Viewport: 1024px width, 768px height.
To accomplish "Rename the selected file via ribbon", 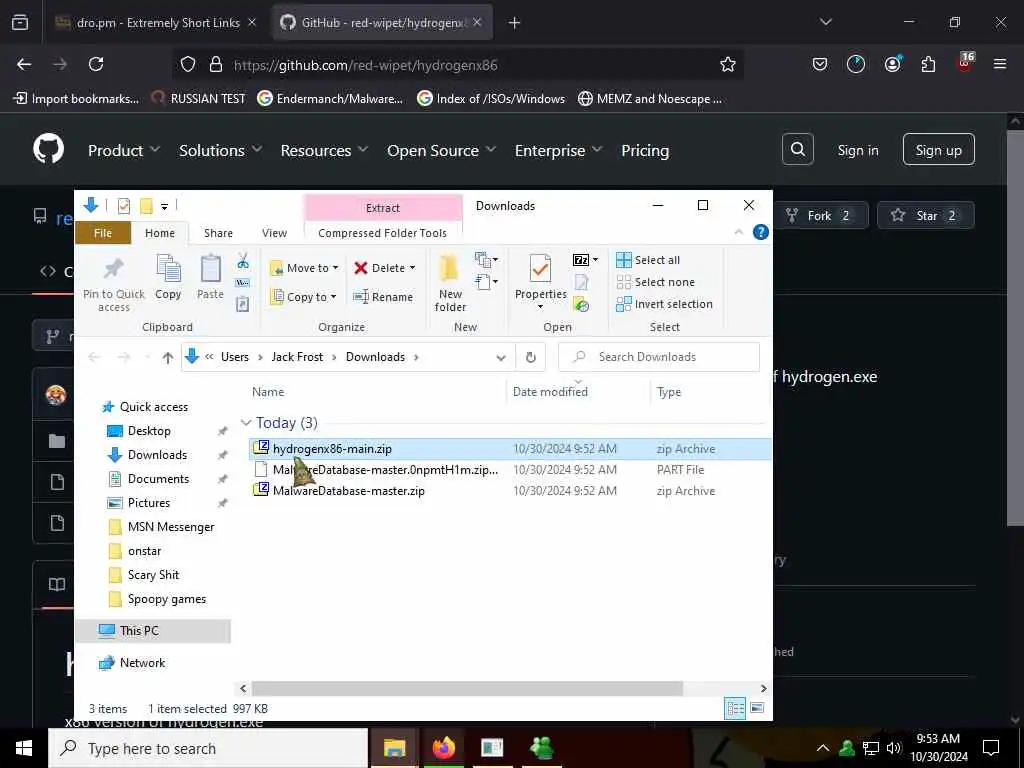I will pos(383,297).
